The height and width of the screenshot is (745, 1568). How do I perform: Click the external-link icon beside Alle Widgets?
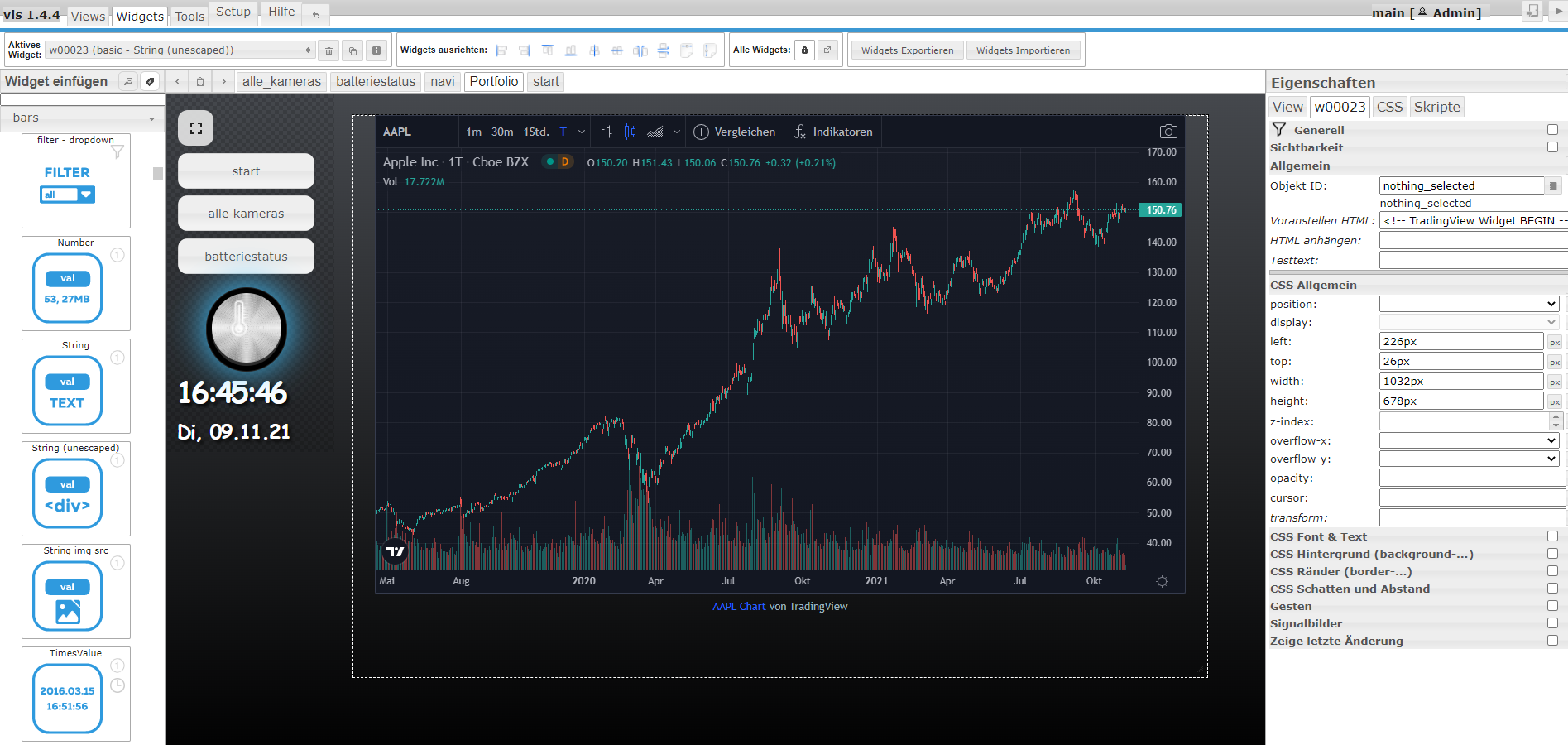coord(827,50)
